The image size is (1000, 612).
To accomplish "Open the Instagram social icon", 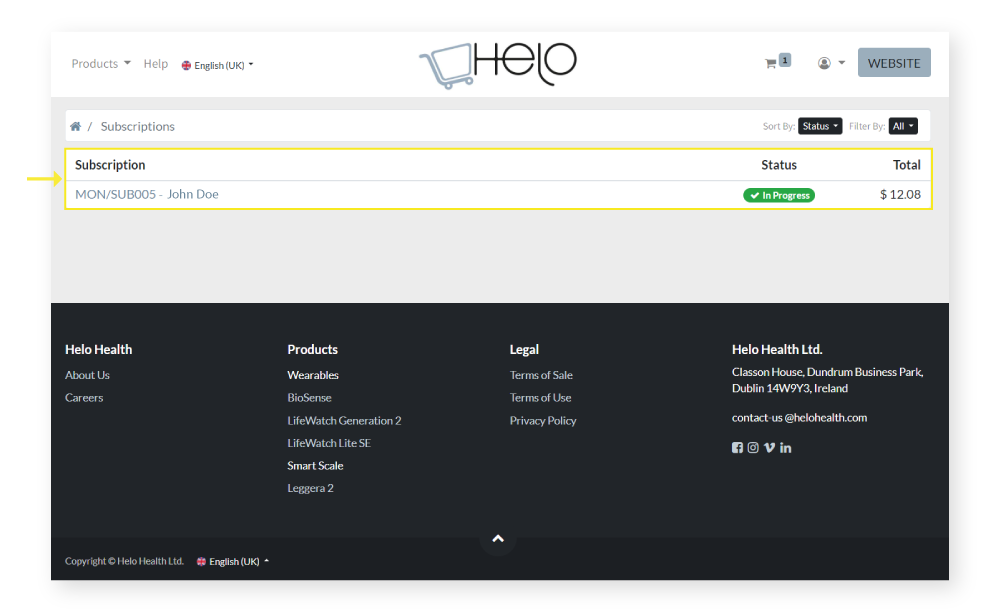I will tap(753, 448).
